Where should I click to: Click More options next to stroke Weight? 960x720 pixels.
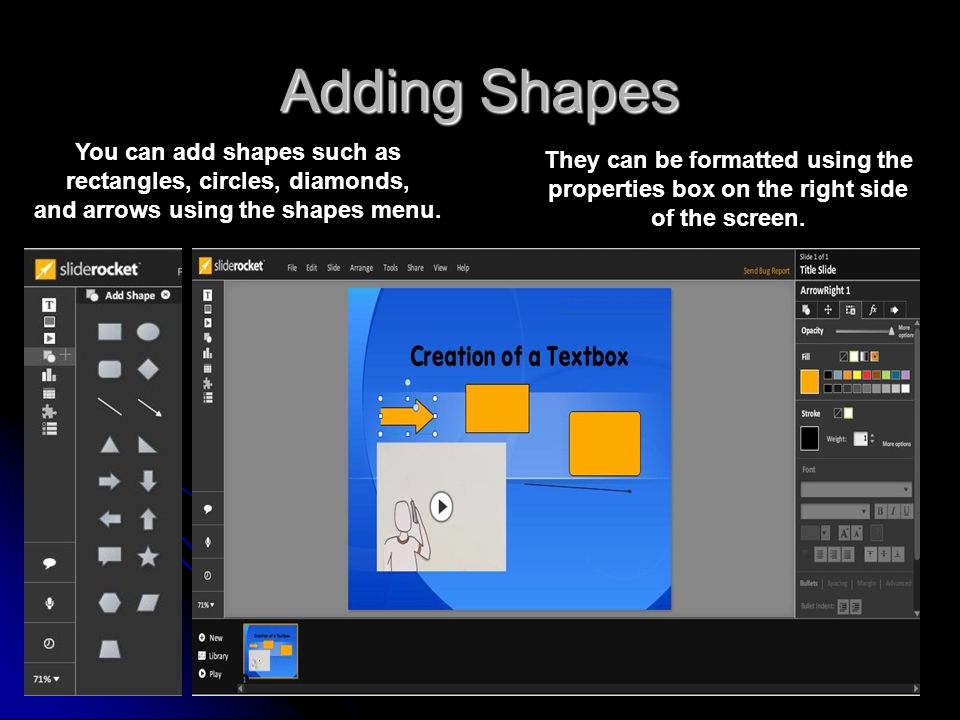tap(896, 444)
